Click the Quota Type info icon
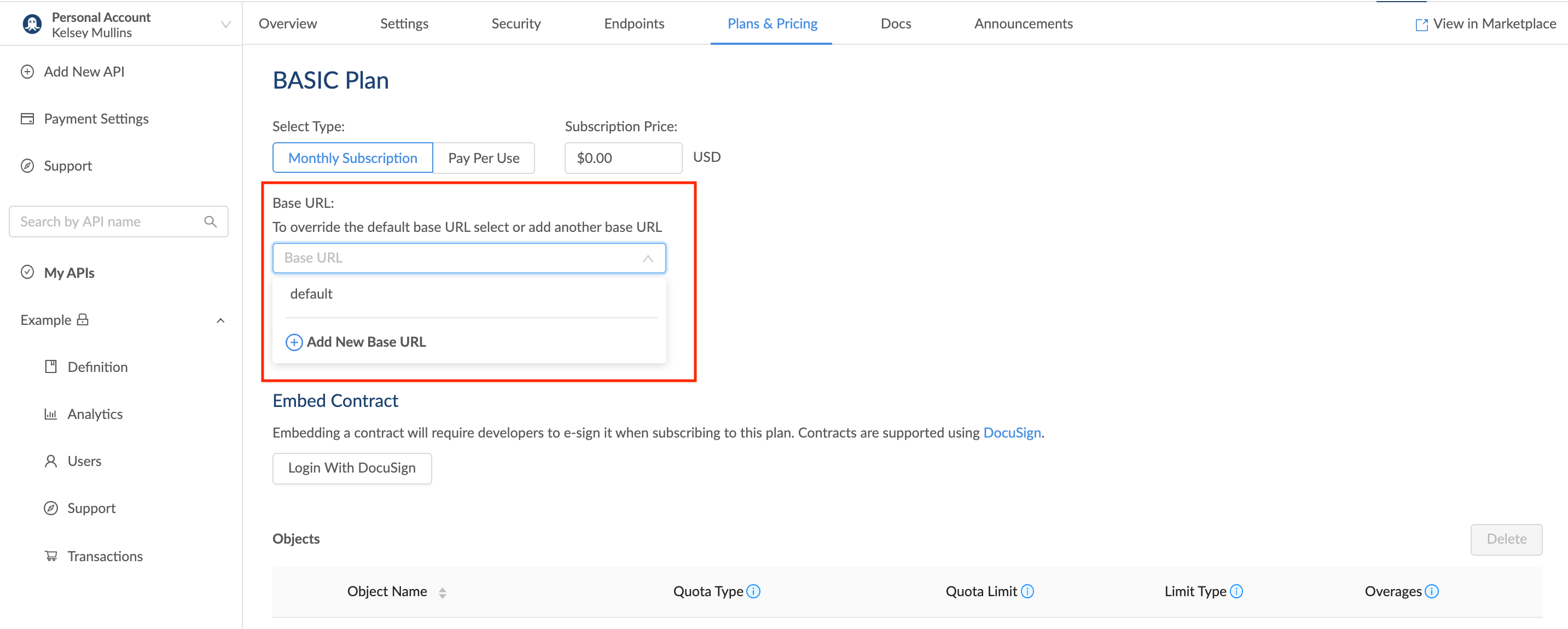 [x=753, y=591]
